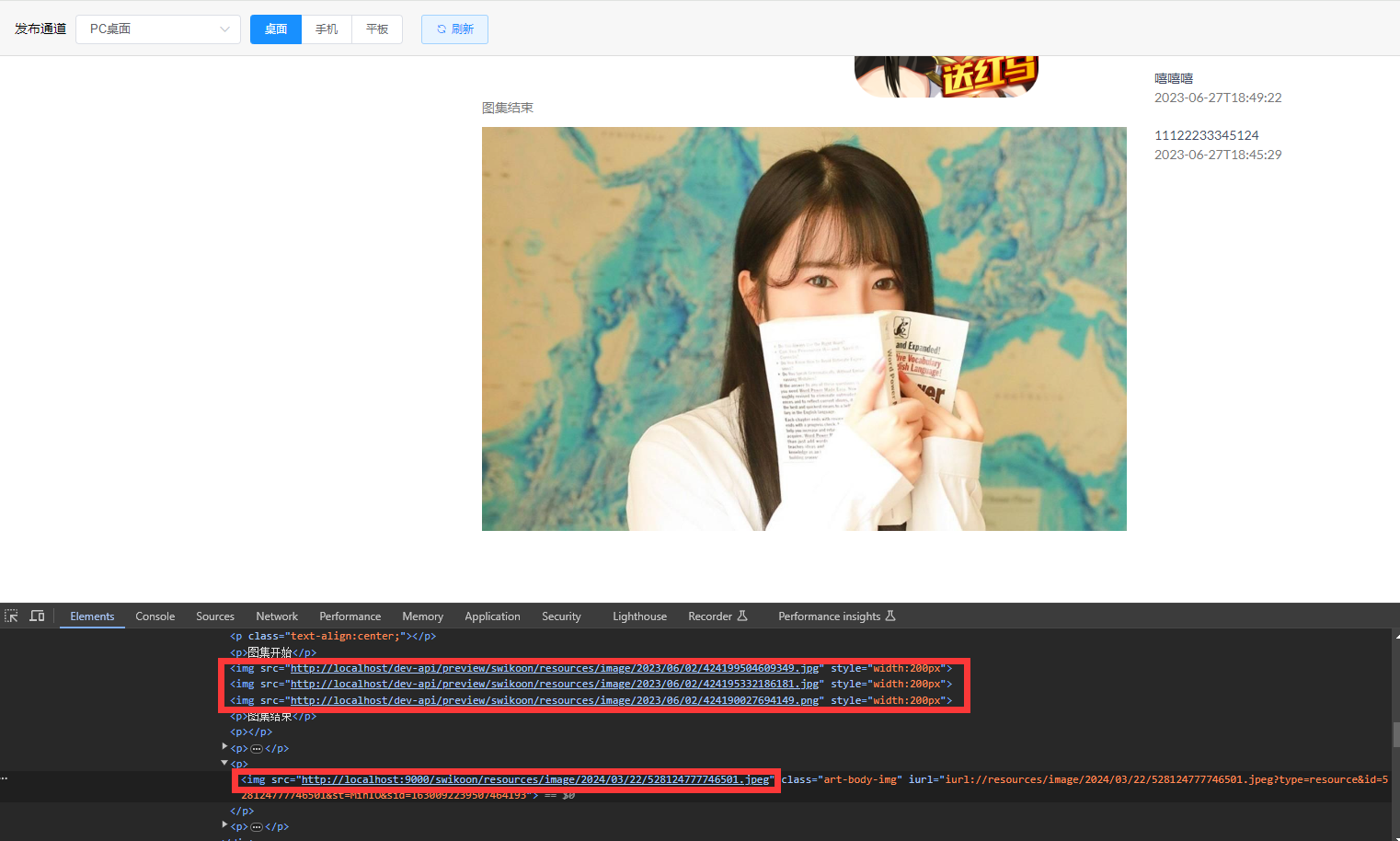Activate the inspect element picker icon
The width and height of the screenshot is (1400, 841).
[x=11, y=616]
